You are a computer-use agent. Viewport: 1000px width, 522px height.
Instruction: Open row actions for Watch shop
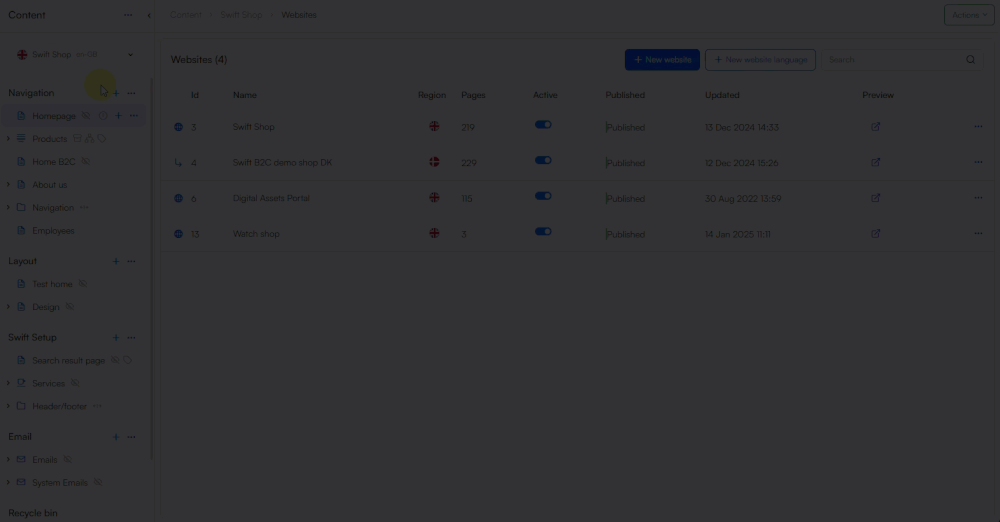978,234
